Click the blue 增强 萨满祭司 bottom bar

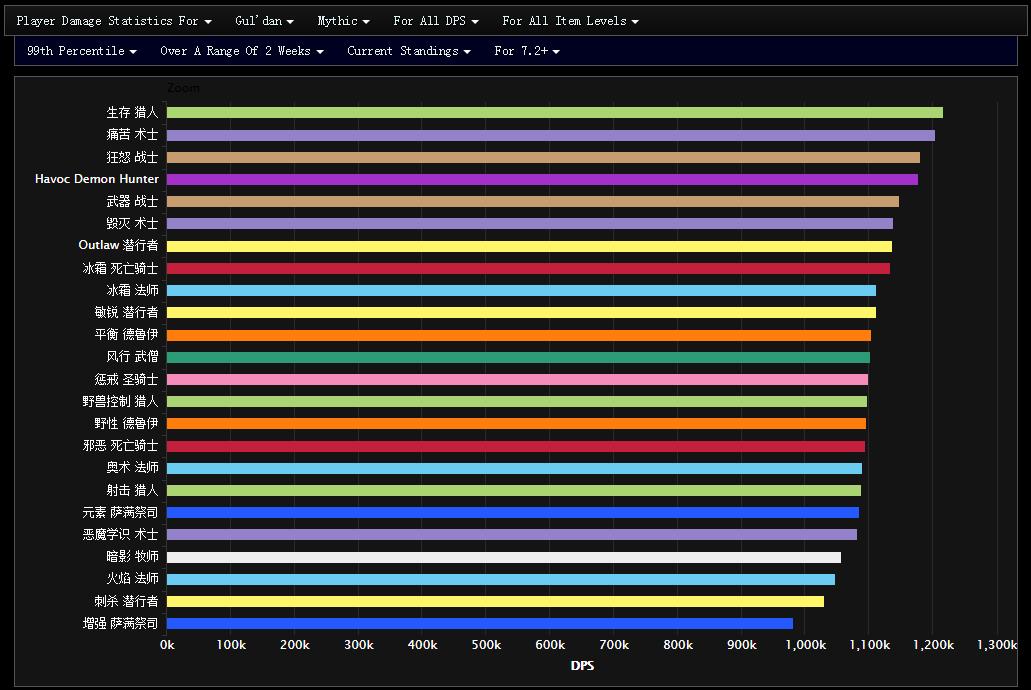[x=479, y=623]
